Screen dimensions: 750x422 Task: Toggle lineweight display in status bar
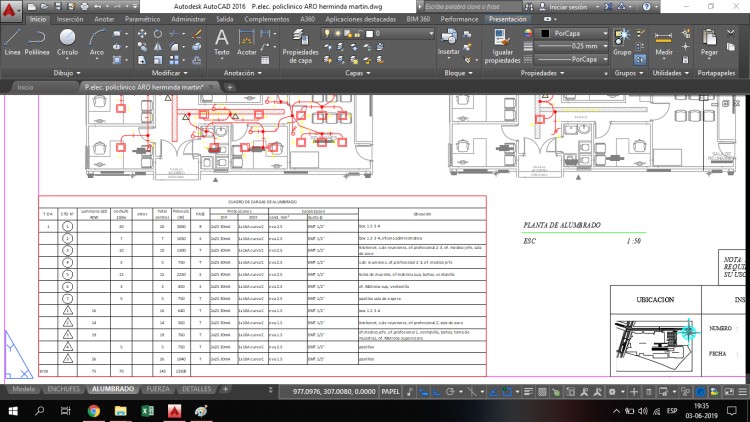[x=529, y=391]
